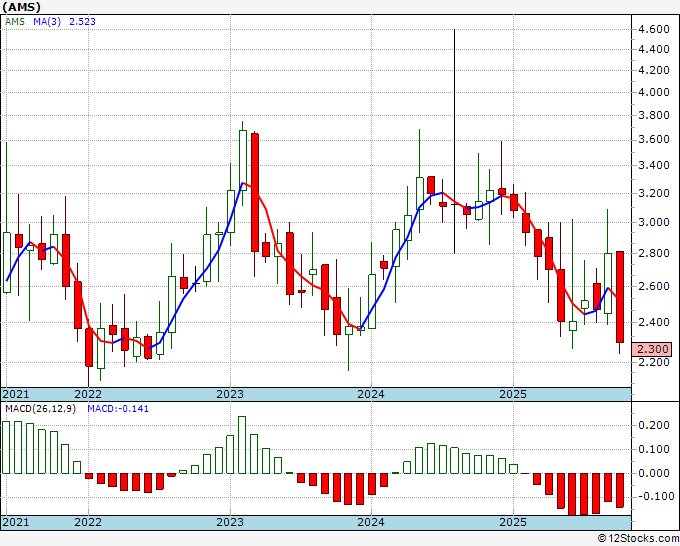The height and width of the screenshot is (546, 680).
Task: Select the MACD:-0.141 value label
Action: 115,409
